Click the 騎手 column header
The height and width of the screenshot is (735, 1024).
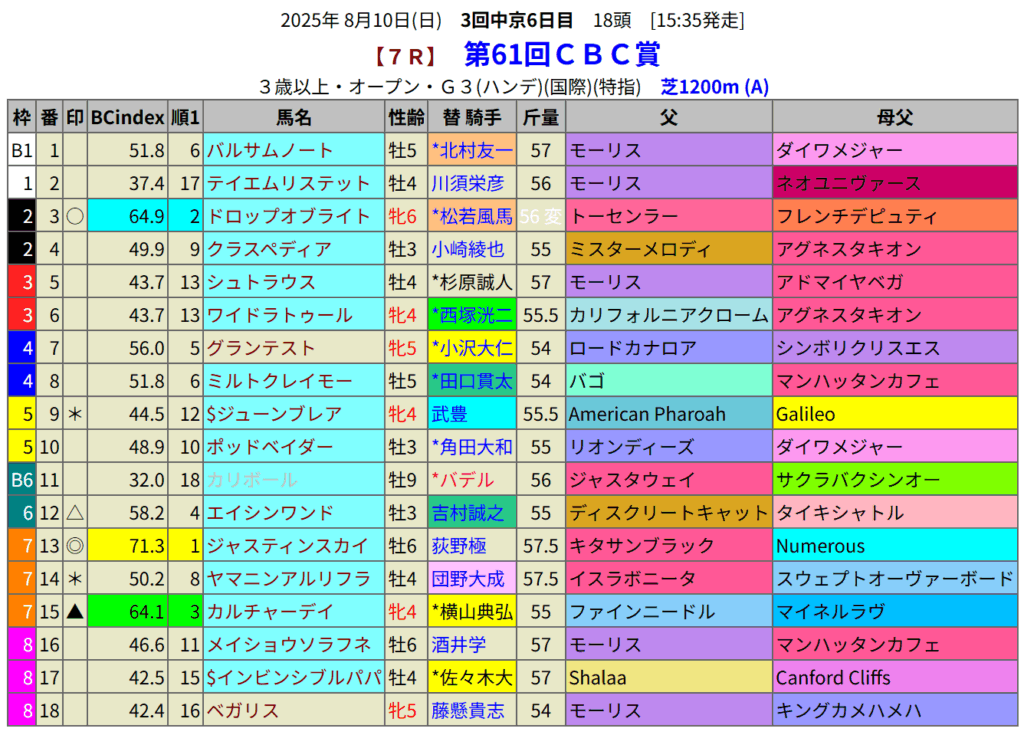(x=472, y=117)
